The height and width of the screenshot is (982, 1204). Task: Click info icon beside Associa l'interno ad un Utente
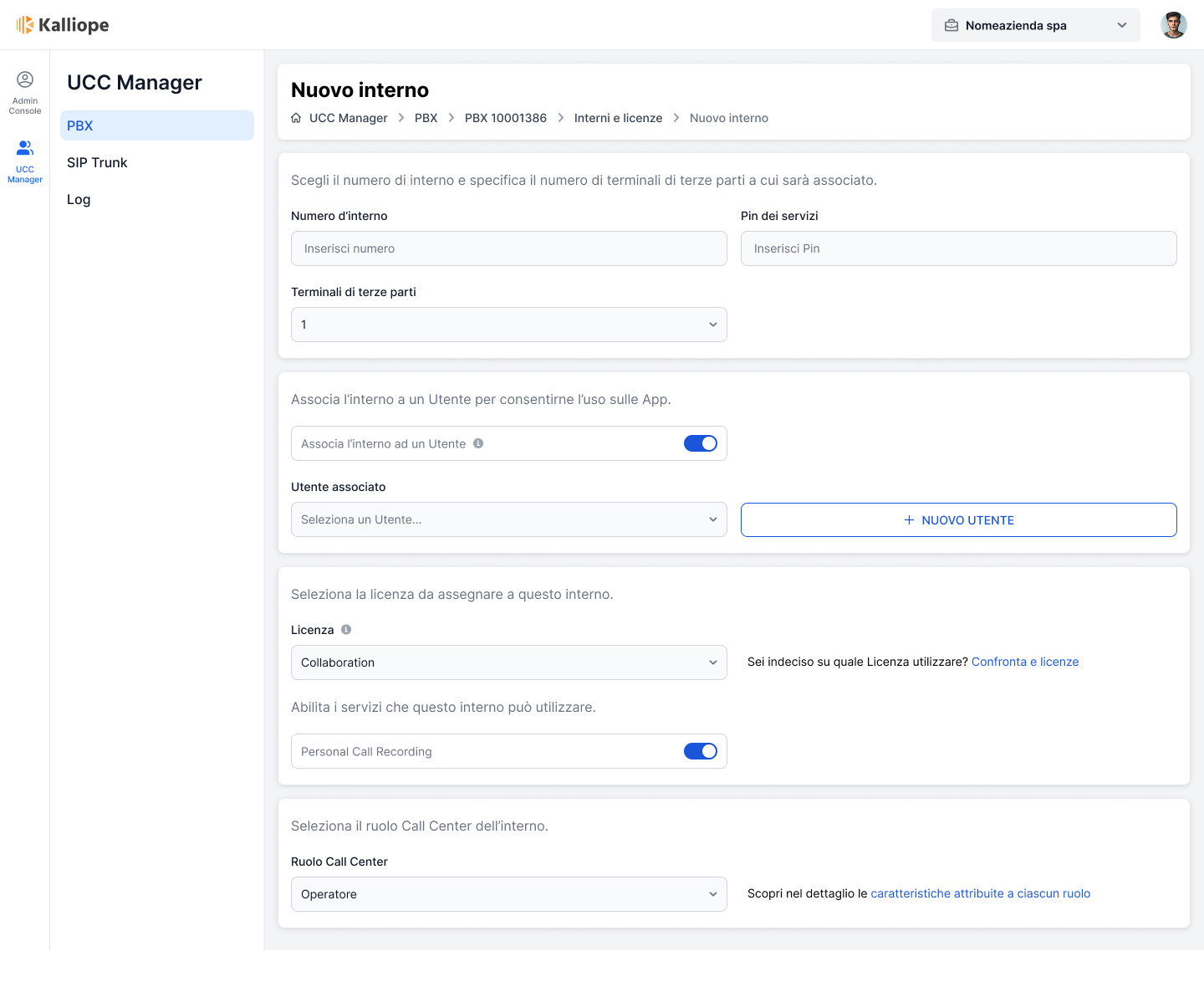coord(478,443)
